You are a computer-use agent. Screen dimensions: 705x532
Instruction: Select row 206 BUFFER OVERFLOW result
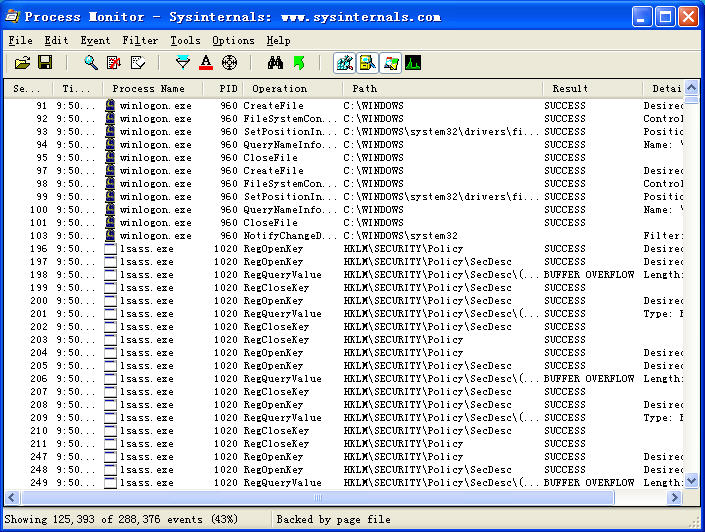point(589,379)
